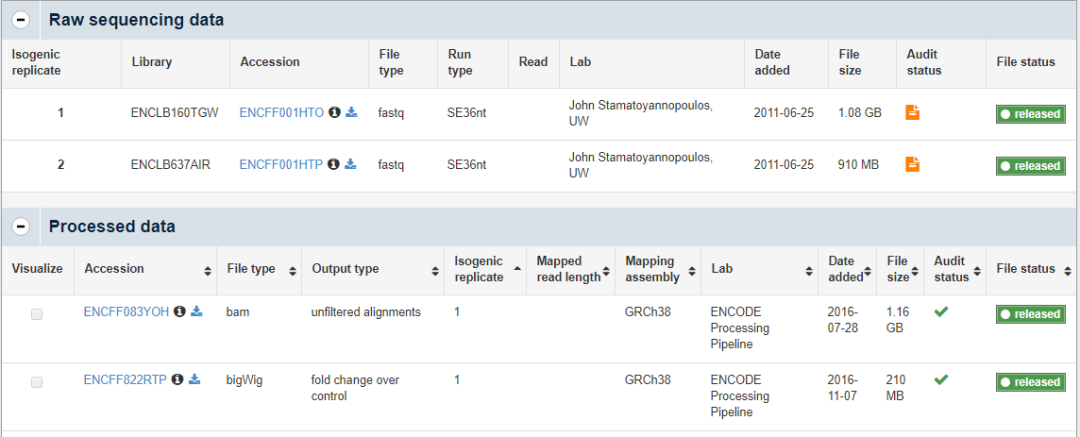Download file ENCFF001HTO
1080x437 pixels.
[351, 113]
